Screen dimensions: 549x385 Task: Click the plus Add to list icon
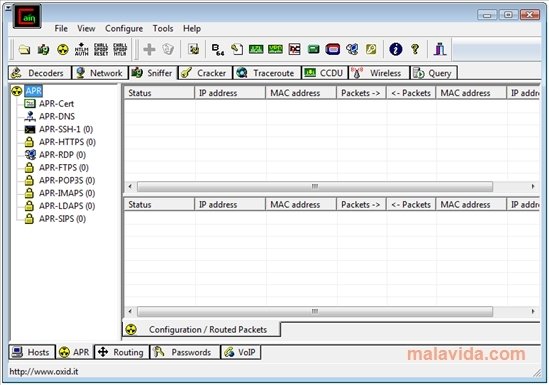click(x=149, y=49)
